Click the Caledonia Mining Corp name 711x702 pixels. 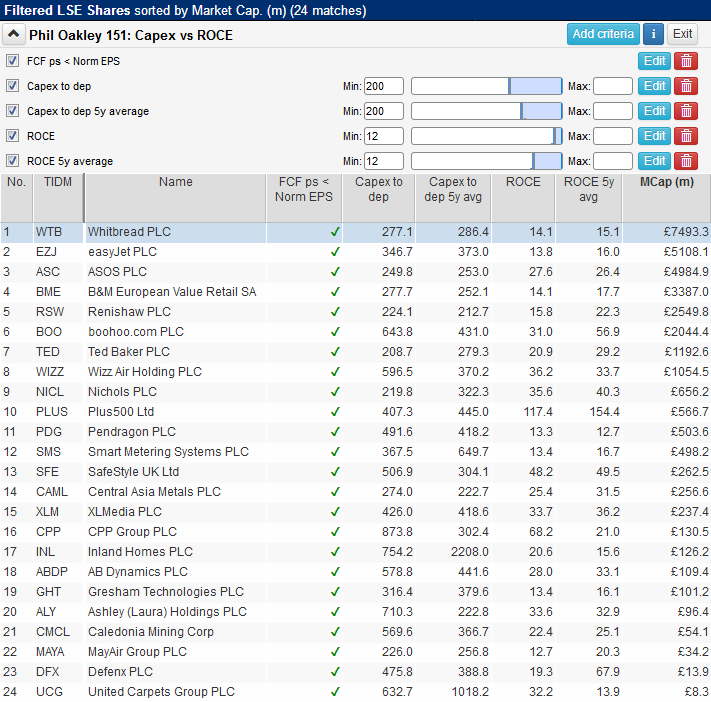[x=151, y=632]
